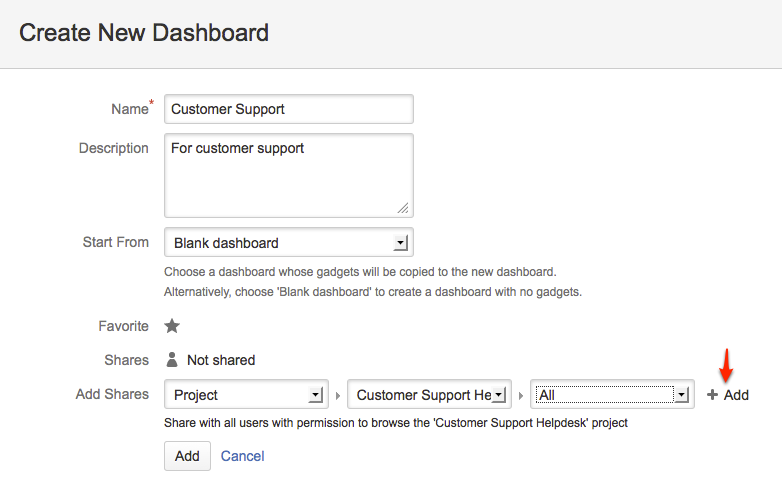The image size is (782, 491).
Task: Click the Name field containing Customer Support
Action: [x=288, y=109]
